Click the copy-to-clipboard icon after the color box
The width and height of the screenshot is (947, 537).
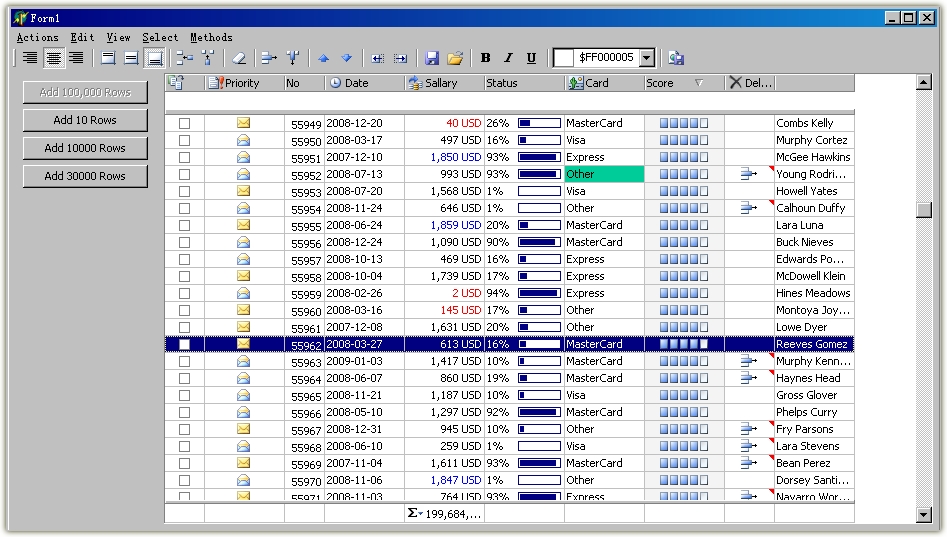(x=676, y=58)
